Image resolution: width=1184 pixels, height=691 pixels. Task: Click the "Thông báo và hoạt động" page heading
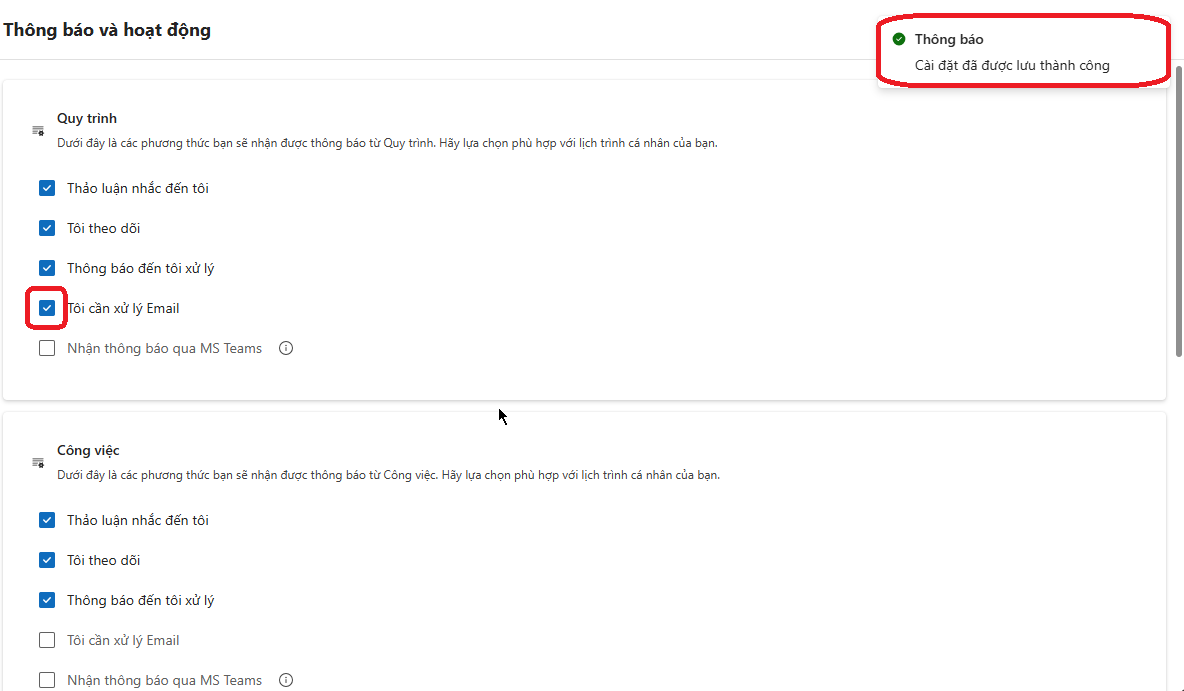[107, 30]
